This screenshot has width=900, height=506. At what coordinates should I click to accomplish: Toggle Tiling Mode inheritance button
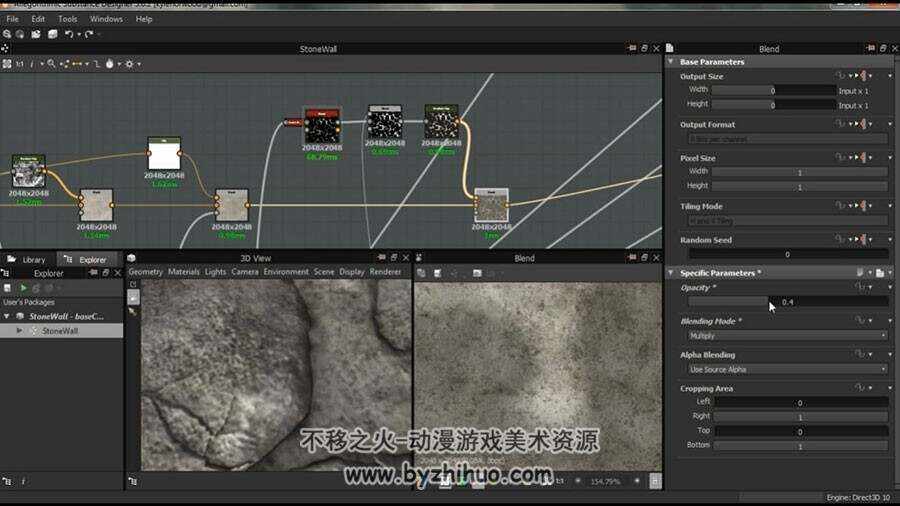(x=862, y=205)
